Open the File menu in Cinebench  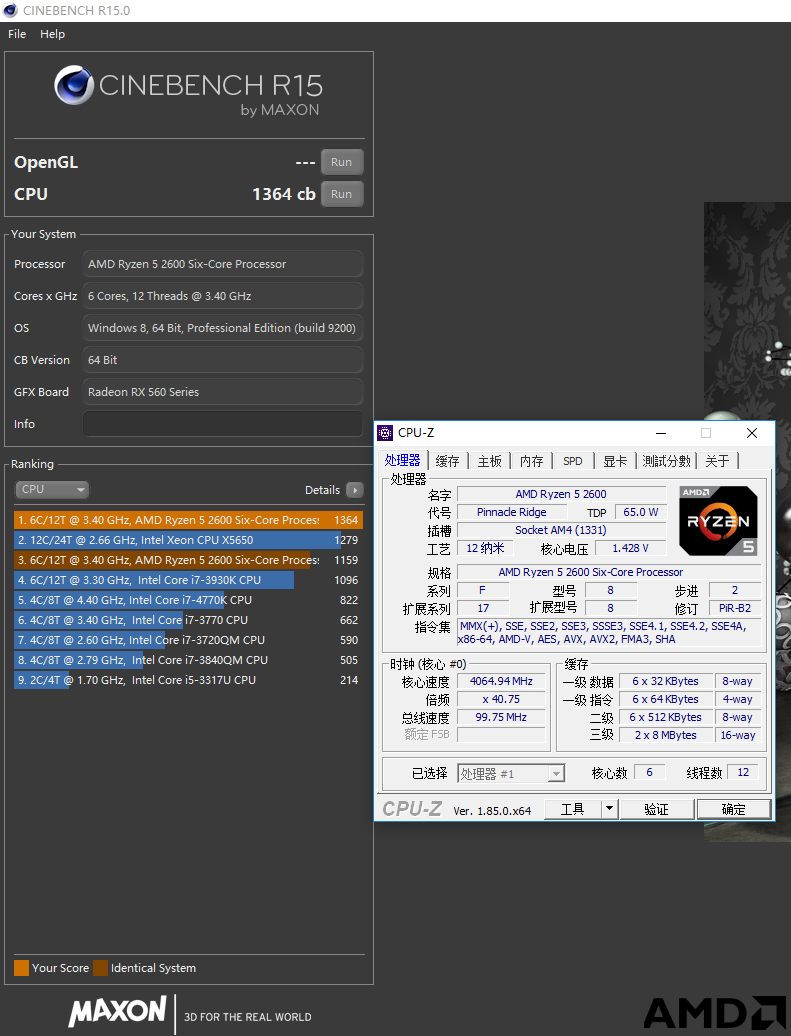coord(17,34)
